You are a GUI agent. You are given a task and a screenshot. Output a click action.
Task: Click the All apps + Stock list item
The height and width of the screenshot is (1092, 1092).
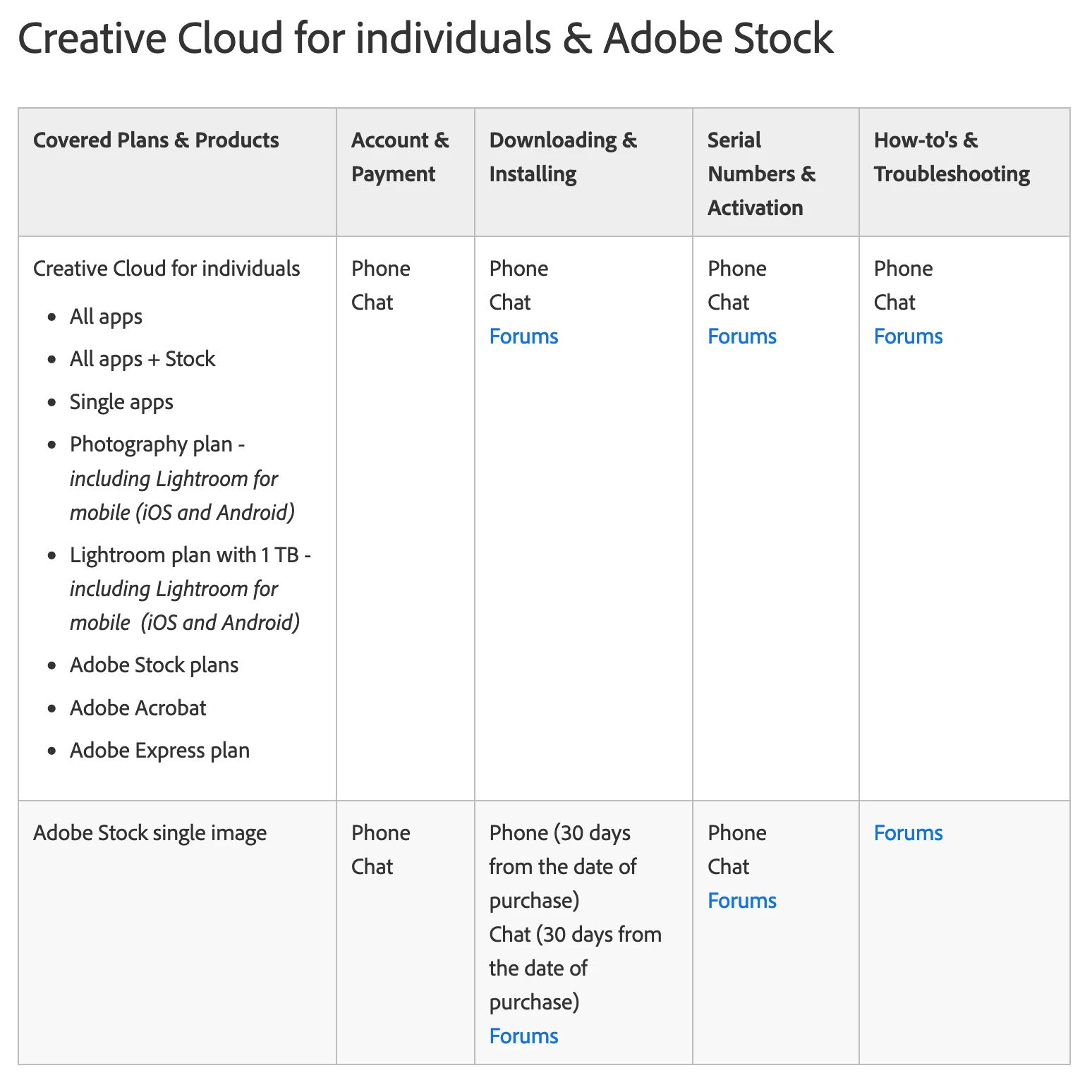coord(142,359)
